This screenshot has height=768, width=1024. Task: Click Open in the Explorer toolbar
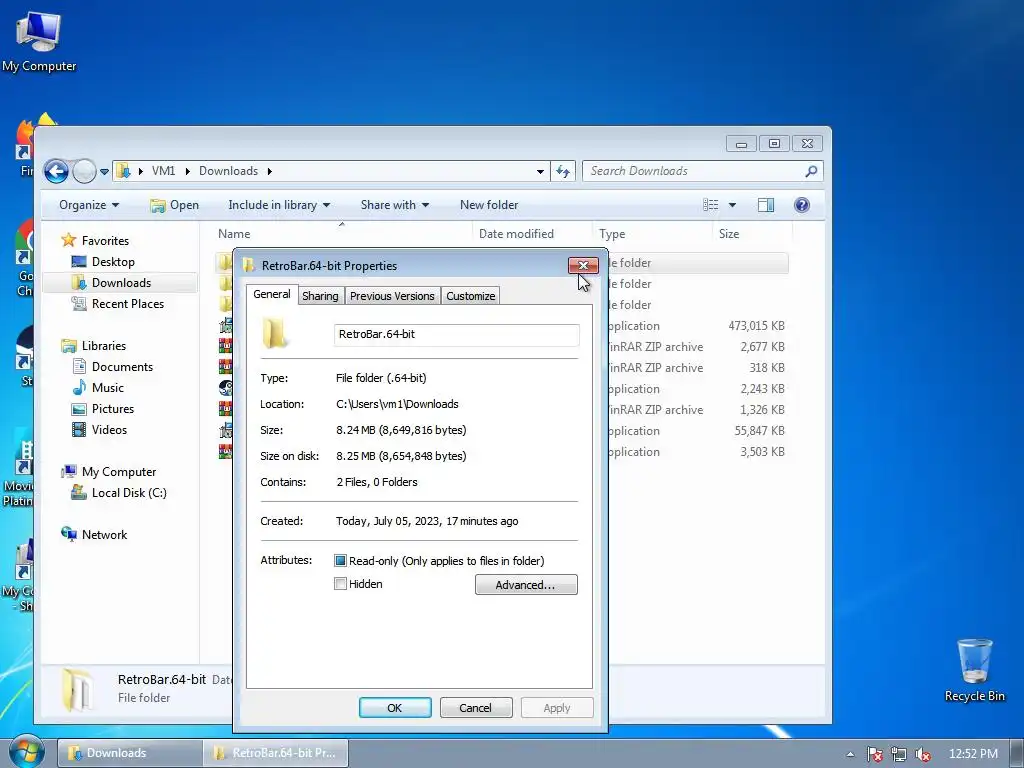pos(174,205)
